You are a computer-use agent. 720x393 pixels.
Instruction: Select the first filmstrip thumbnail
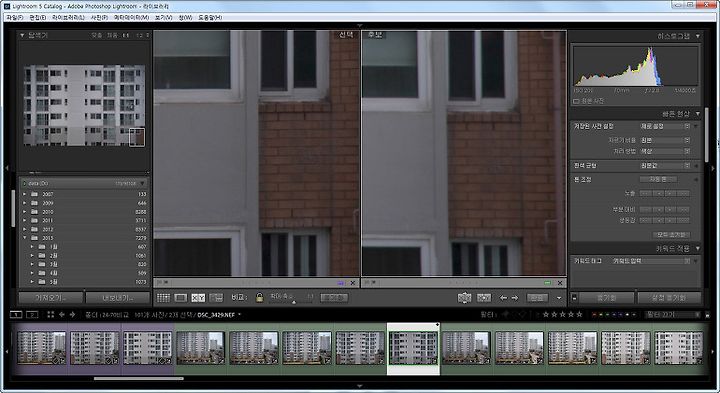click(x=41, y=348)
